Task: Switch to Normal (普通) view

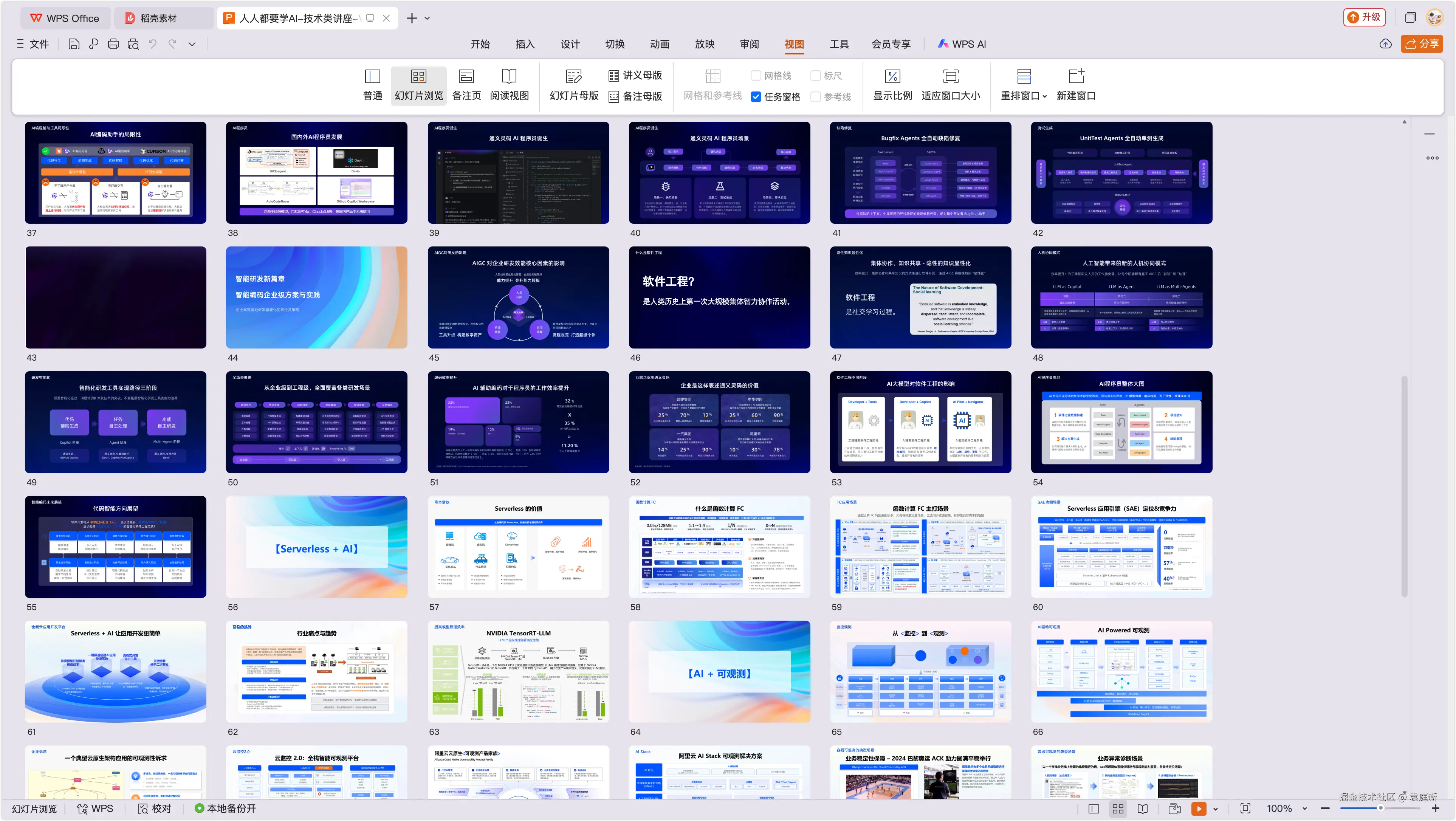Action: tap(372, 84)
